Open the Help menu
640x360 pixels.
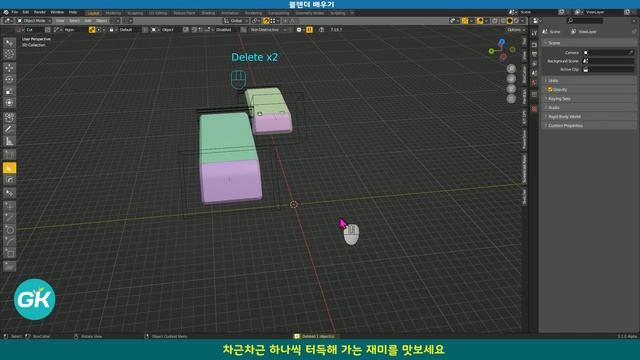click(x=73, y=12)
